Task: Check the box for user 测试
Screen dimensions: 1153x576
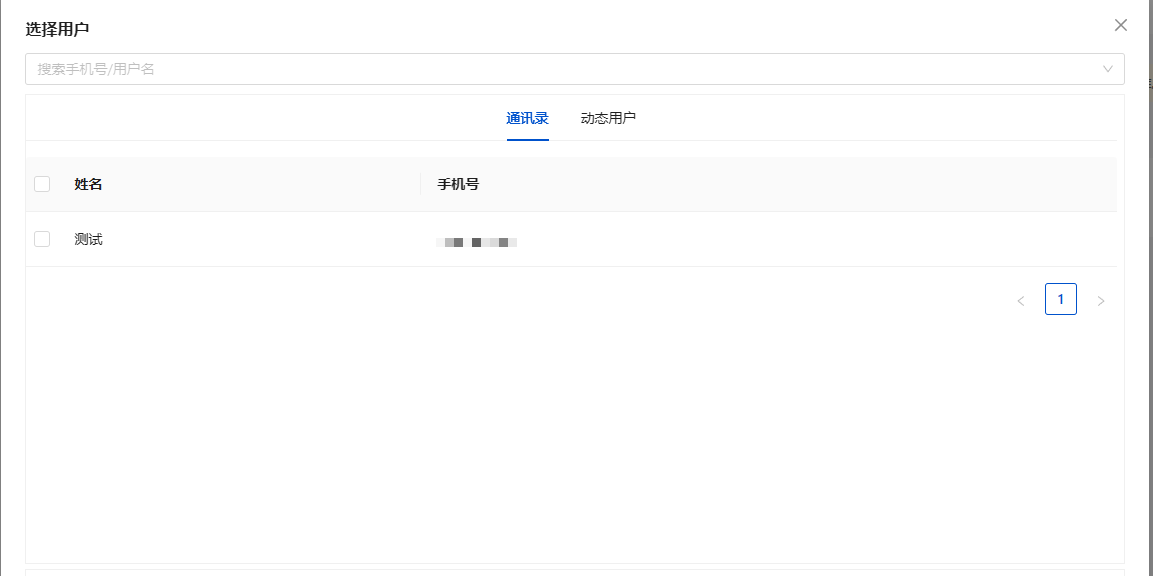Action: (x=42, y=239)
